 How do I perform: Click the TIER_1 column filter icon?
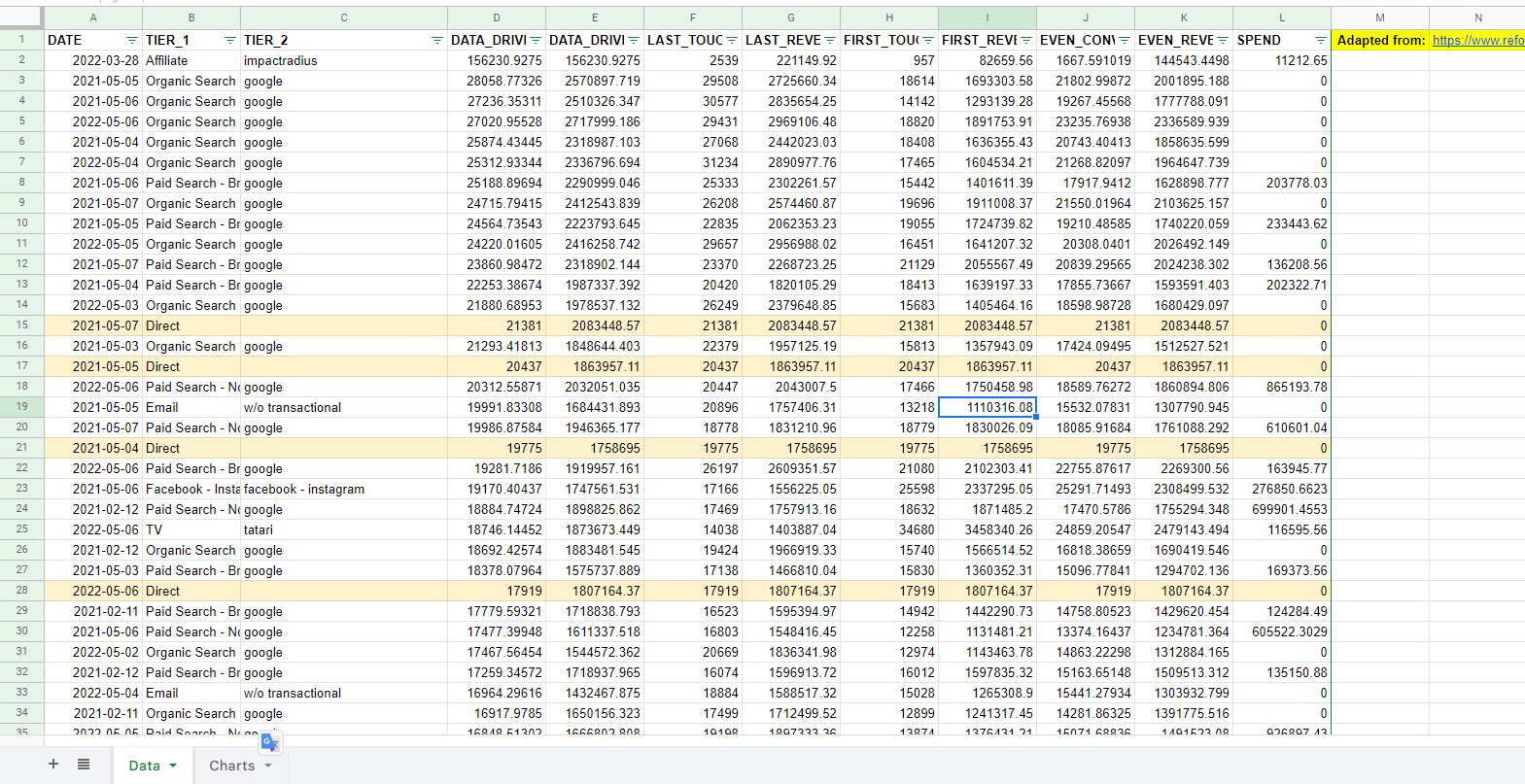point(229,40)
